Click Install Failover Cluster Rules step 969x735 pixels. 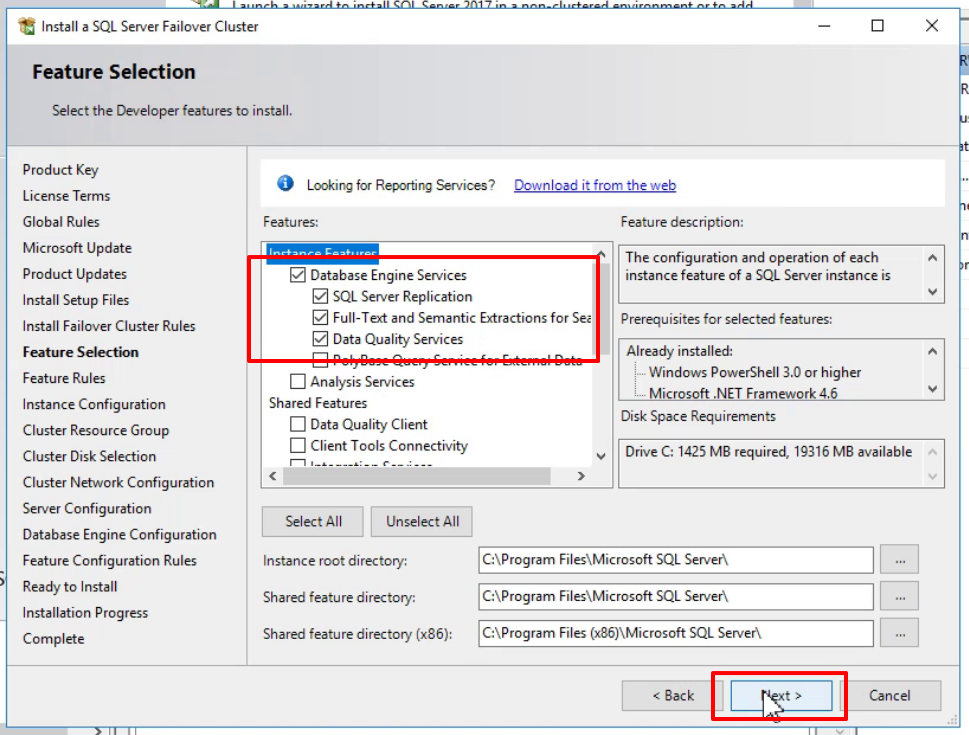click(109, 326)
